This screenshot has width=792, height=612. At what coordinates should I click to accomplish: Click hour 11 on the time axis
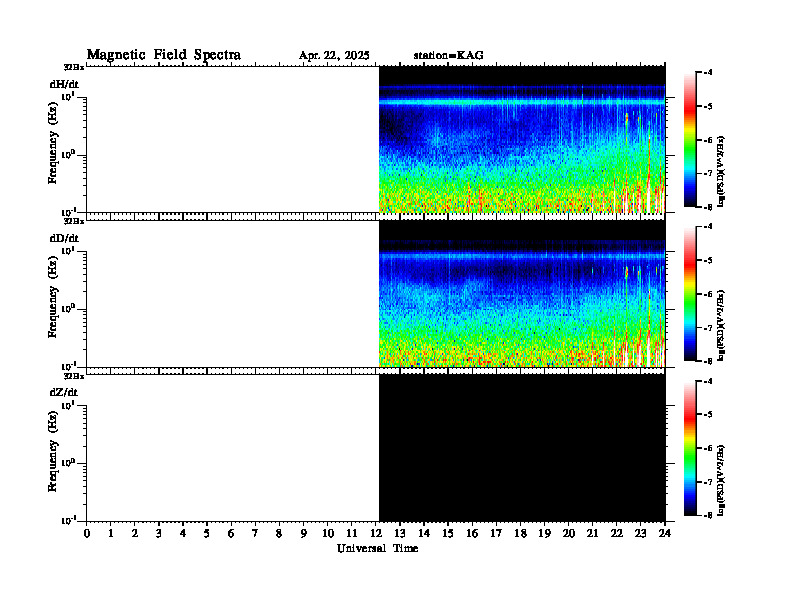(x=352, y=534)
